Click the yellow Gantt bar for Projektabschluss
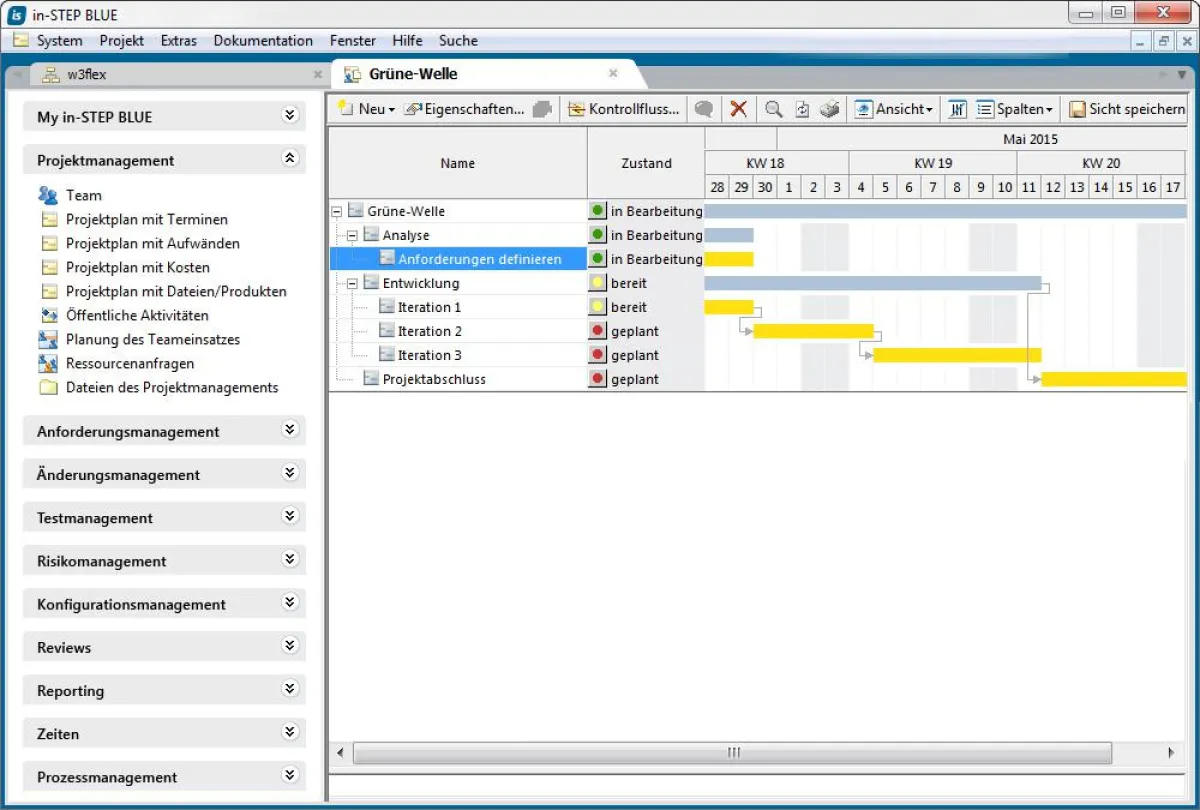 pos(1110,379)
